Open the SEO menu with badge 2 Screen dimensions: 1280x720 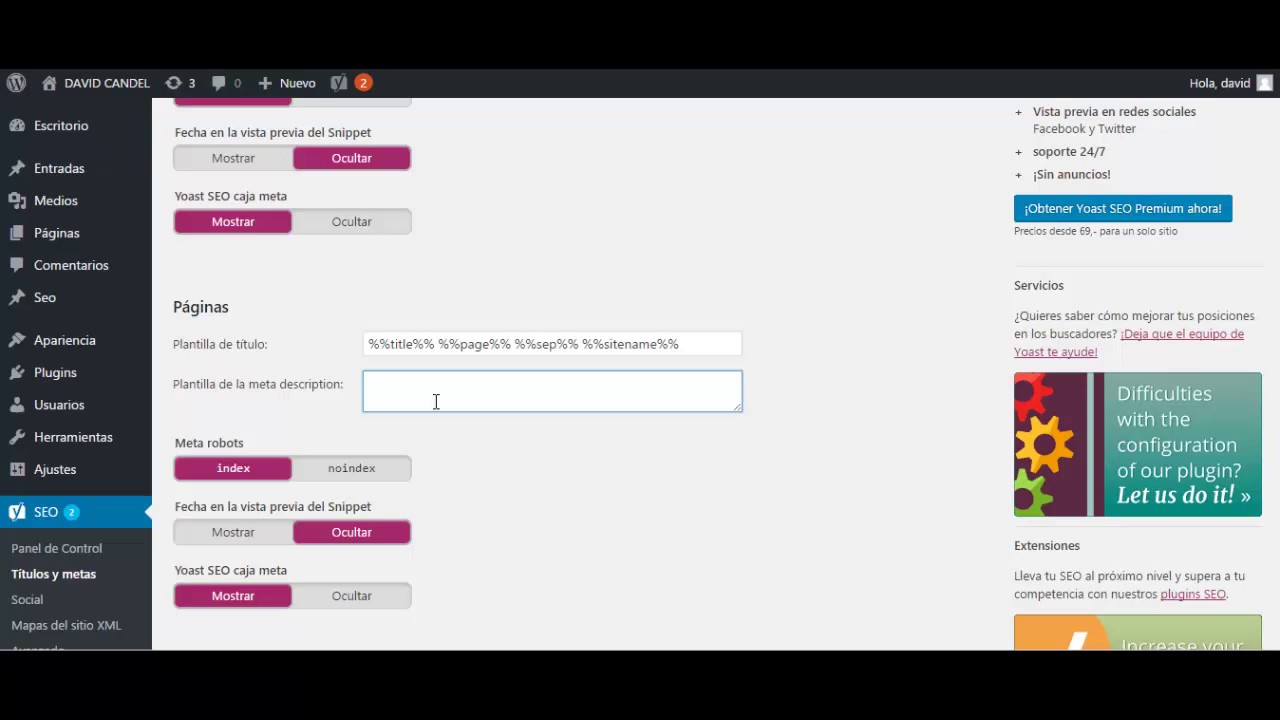coord(76,512)
